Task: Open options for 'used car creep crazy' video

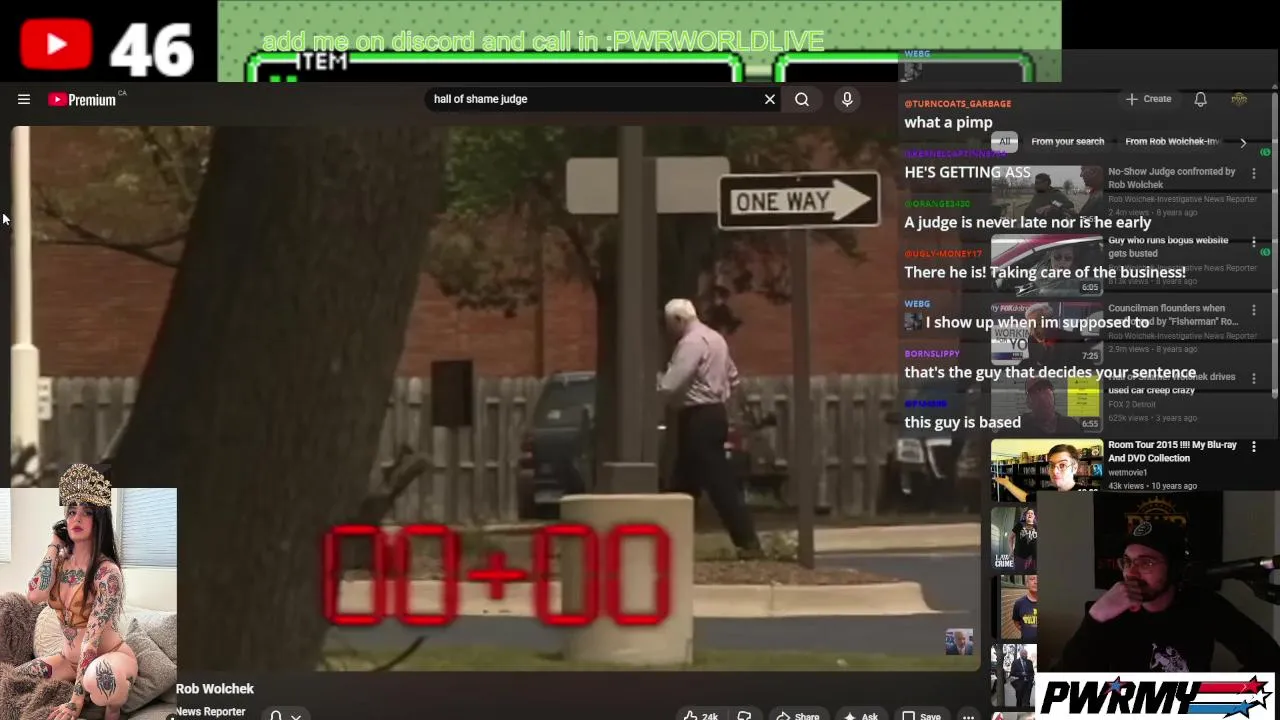Action: coord(1254,378)
